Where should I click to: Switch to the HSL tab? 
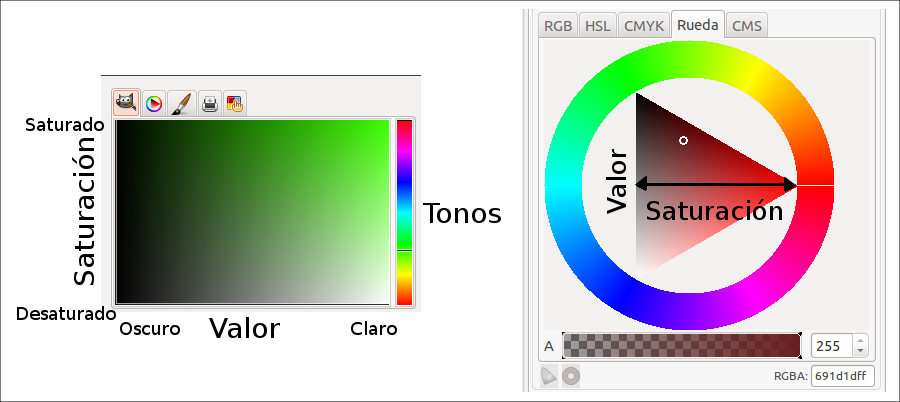coord(598,26)
